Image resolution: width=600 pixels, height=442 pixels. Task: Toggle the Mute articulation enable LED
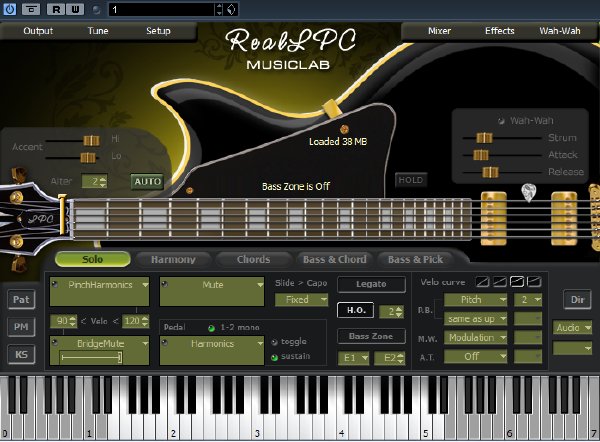coord(165,284)
